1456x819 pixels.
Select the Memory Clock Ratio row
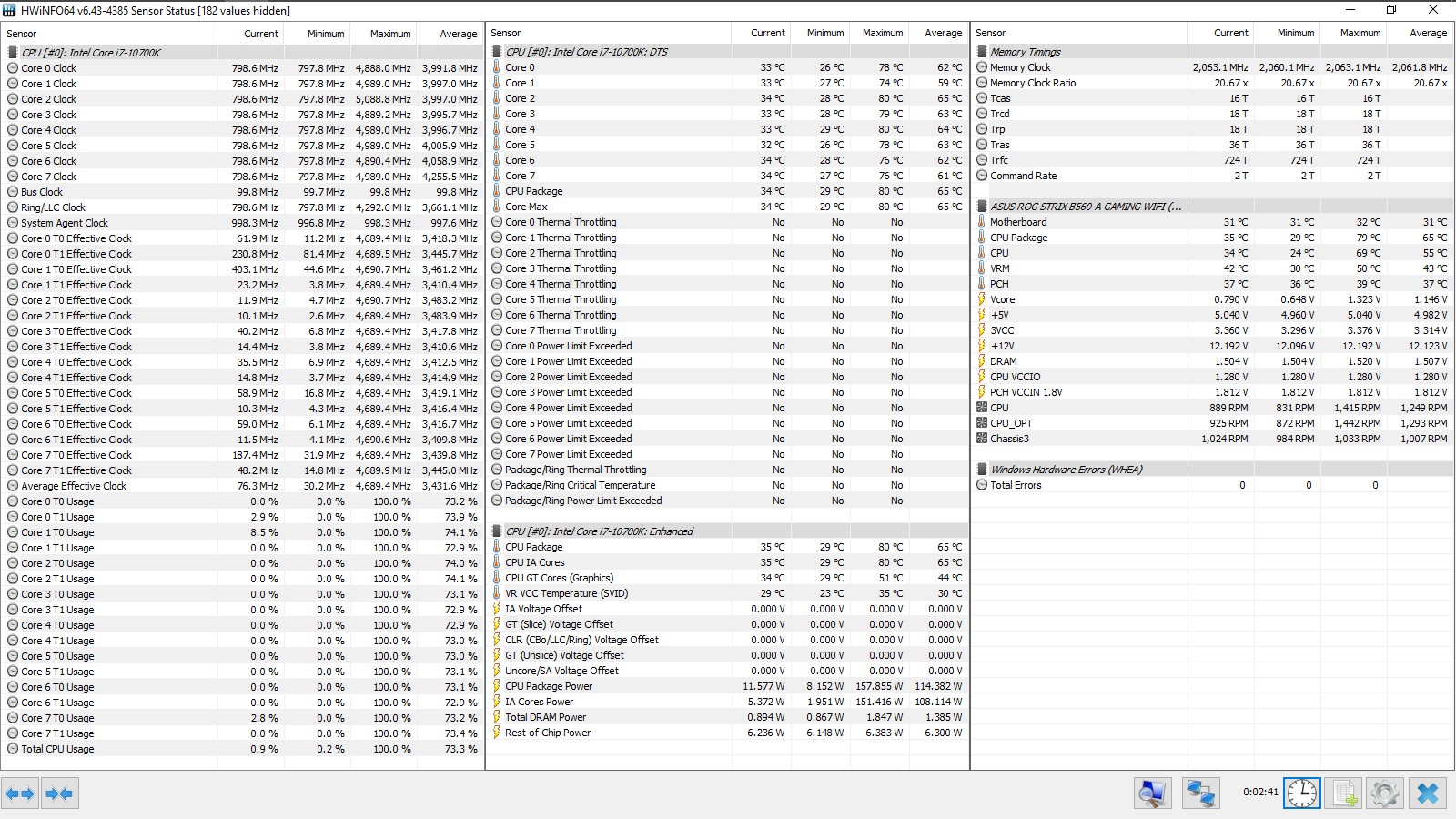click(1212, 83)
